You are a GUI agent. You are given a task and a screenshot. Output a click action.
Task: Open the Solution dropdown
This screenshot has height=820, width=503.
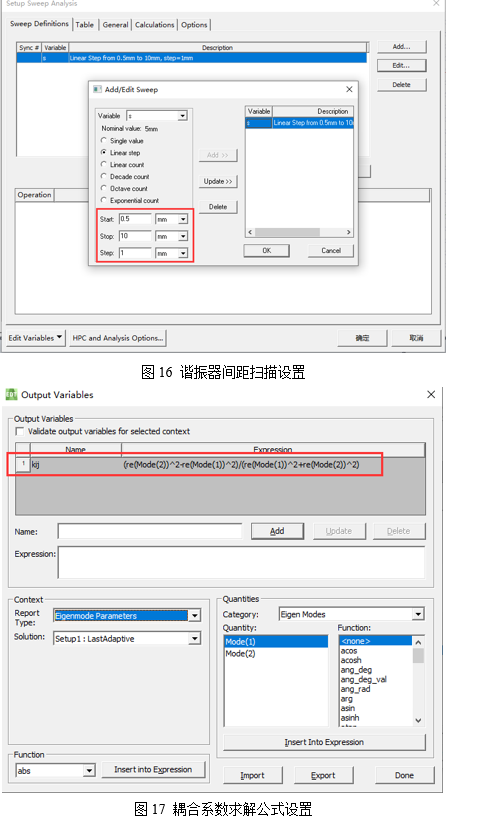pos(195,639)
